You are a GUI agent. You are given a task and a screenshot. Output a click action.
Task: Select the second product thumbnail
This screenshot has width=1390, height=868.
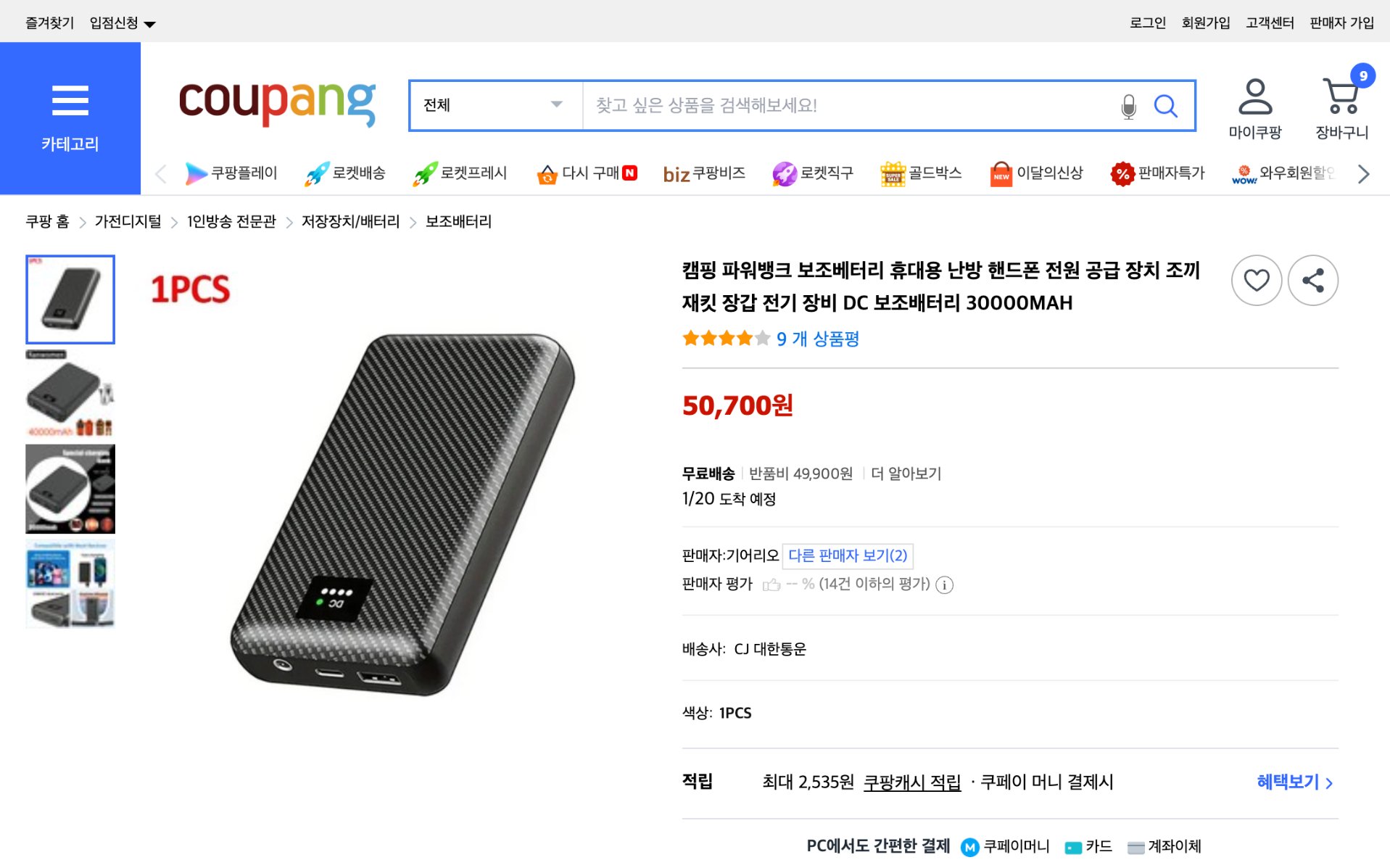(70, 394)
